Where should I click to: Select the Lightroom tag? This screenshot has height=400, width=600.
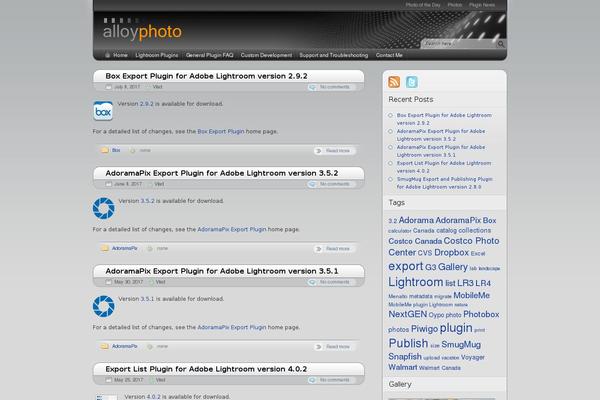point(416,282)
